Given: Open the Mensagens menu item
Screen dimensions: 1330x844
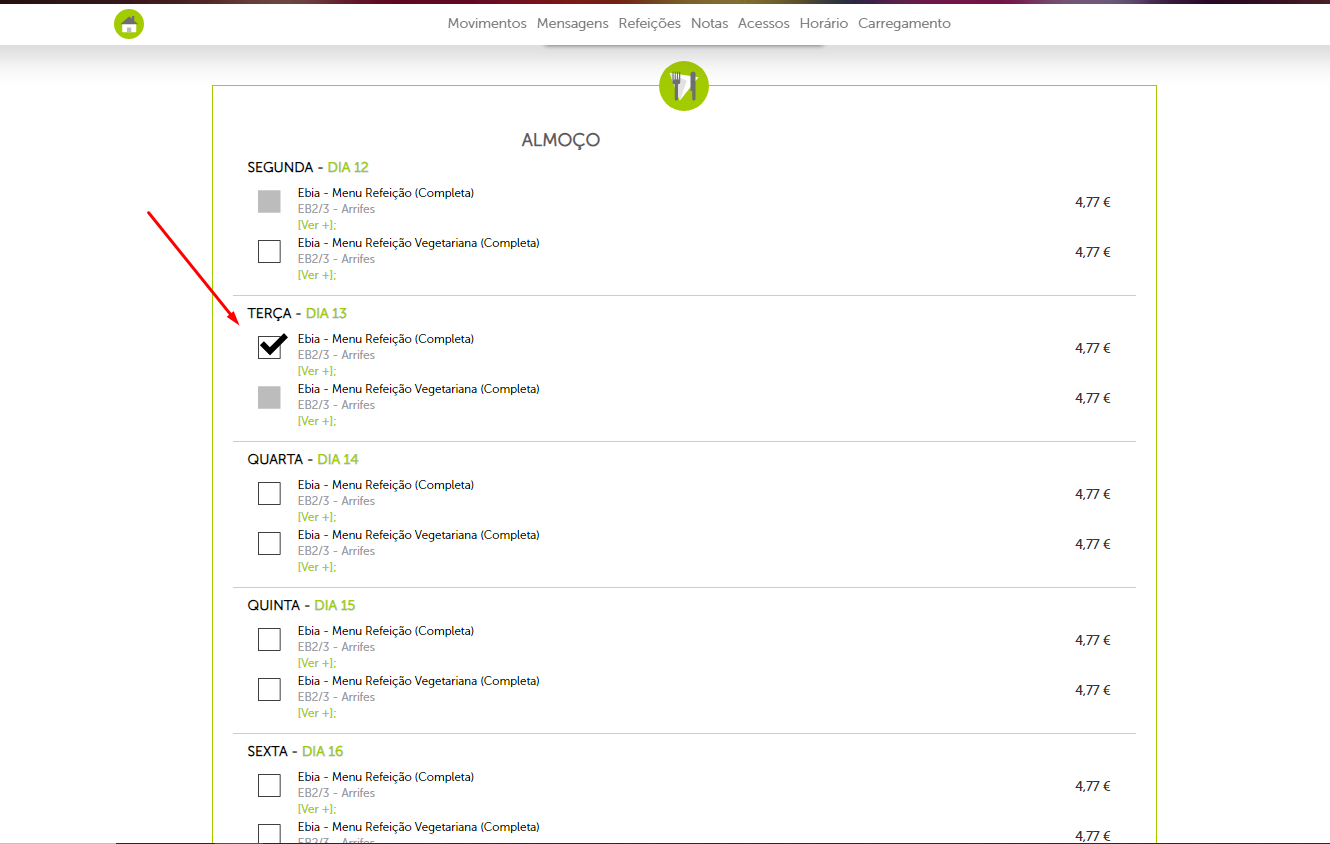Looking at the screenshot, I should tap(572, 23).
